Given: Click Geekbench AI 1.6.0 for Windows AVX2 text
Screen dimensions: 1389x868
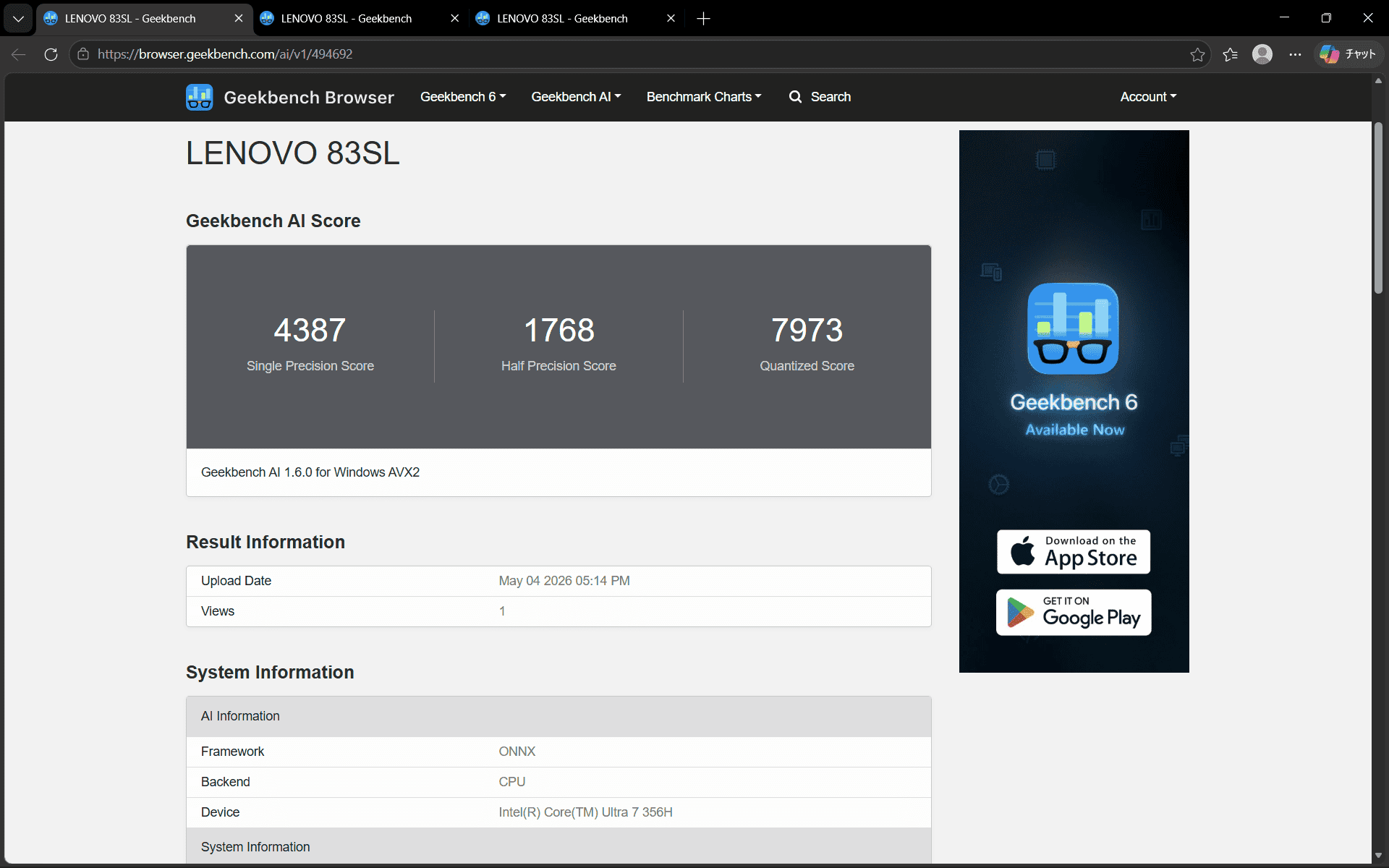Looking at the screenshot, I should coord(310,472).
